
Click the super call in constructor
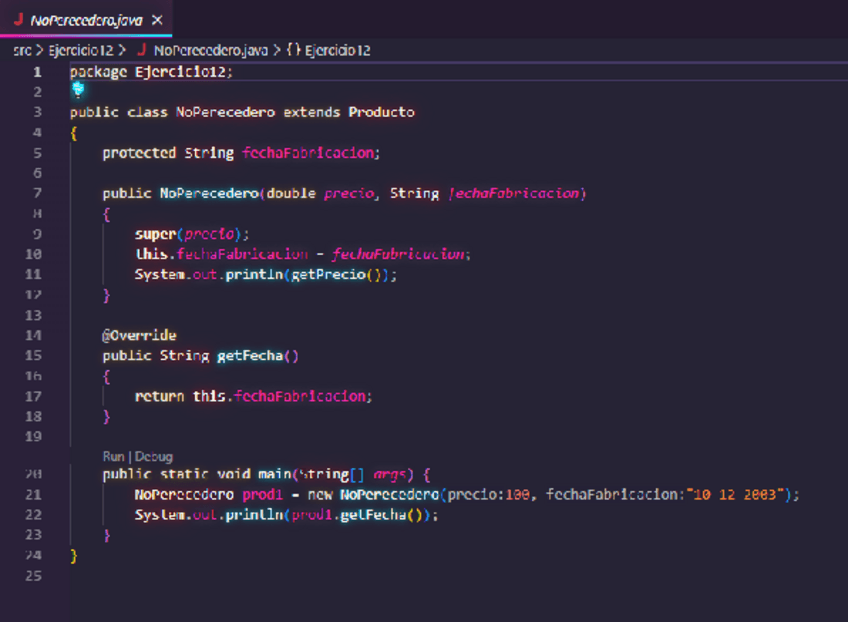[156, 234]
